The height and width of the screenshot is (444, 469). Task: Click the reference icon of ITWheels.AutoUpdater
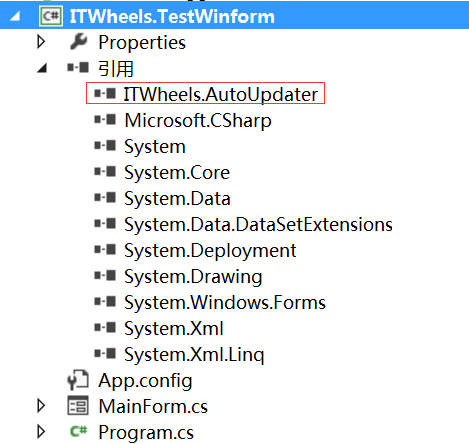(x=105, y=93)
